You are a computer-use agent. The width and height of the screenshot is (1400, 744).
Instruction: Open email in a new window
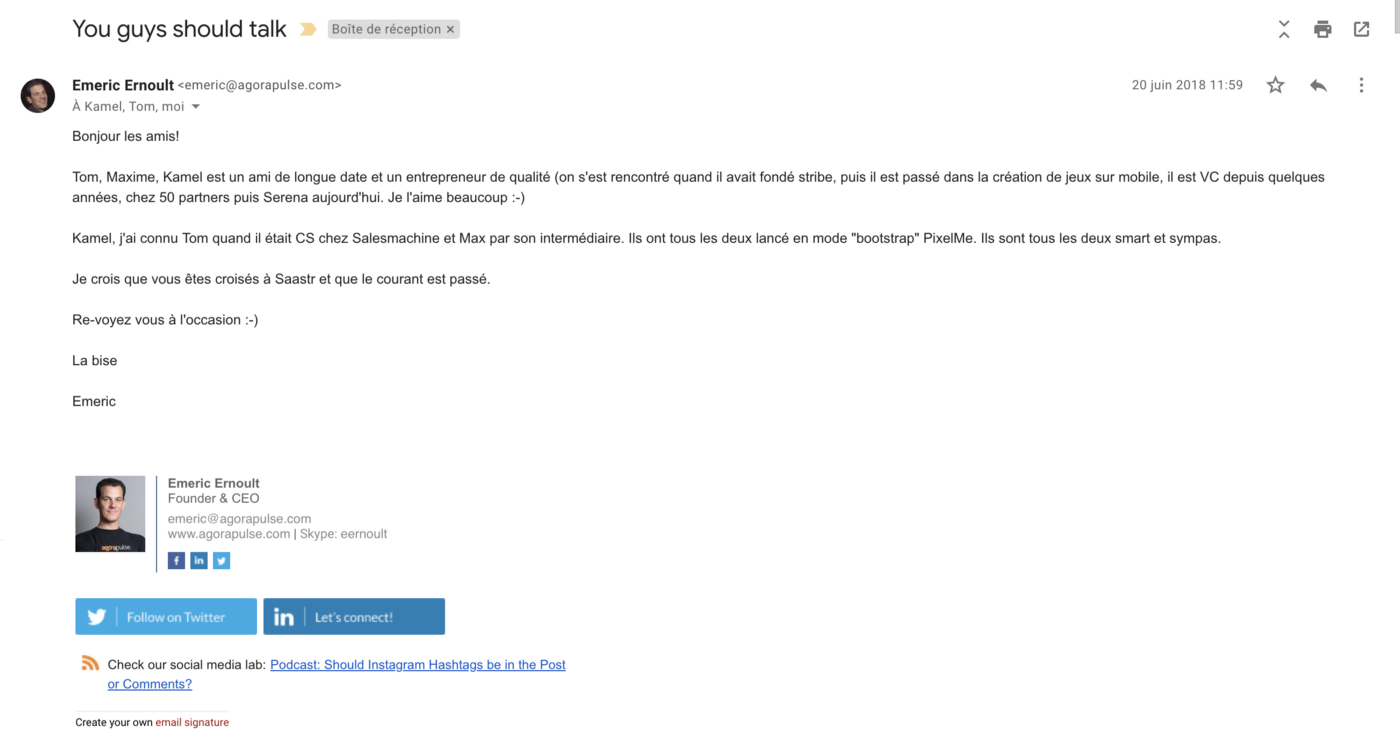(1361, 29)
